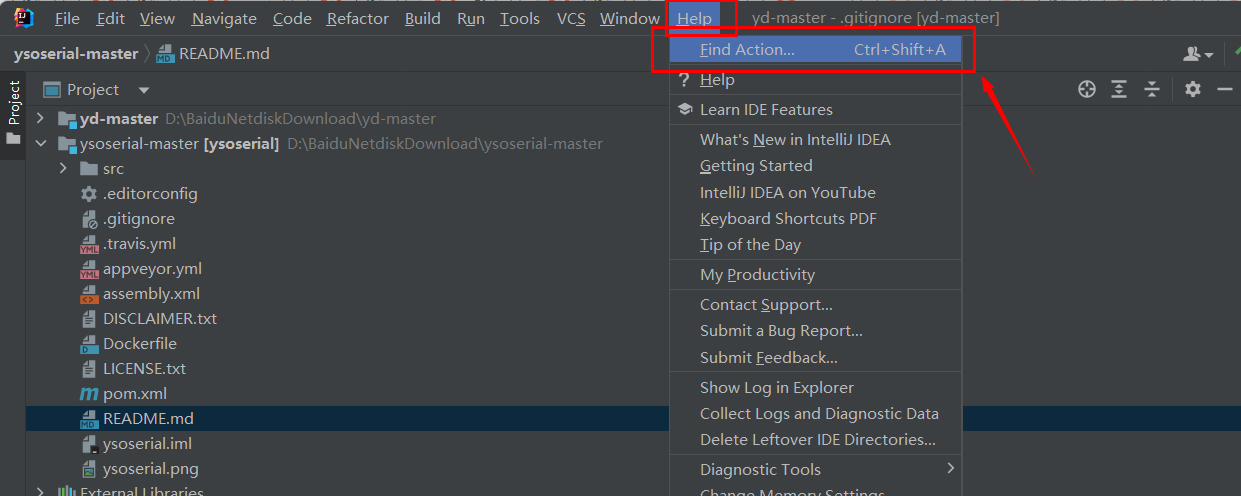Collapse the ysoserial-master project node
Viewport: 1241px width, 496px height.
pos(40,144)
